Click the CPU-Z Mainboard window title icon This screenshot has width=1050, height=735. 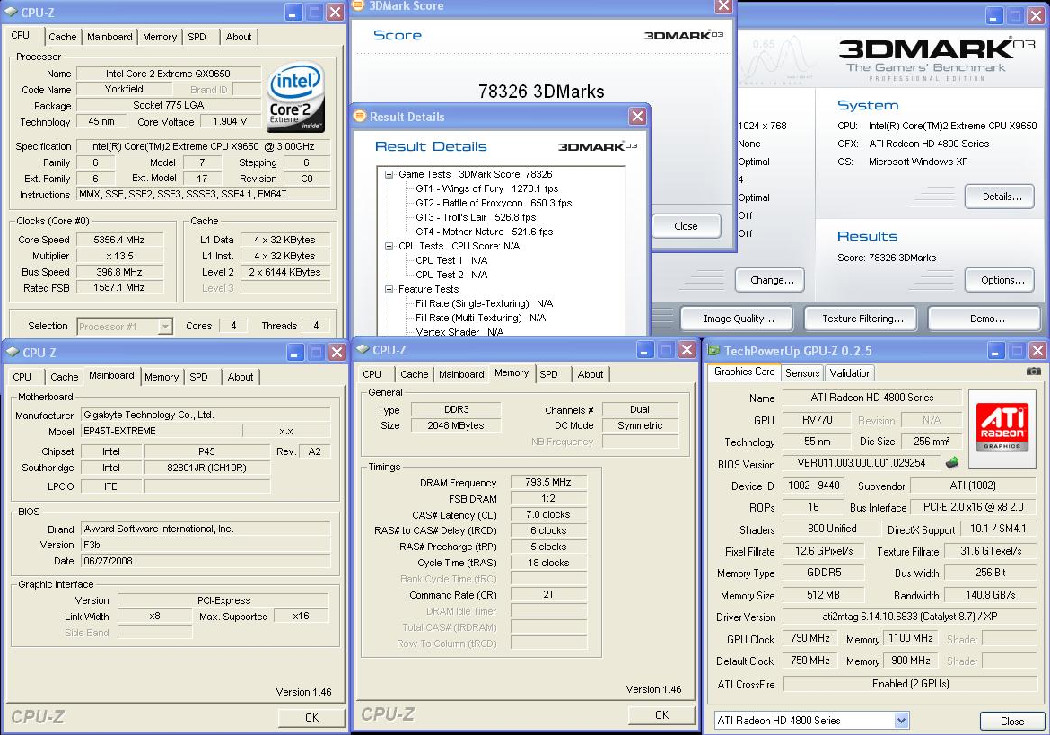13,351
